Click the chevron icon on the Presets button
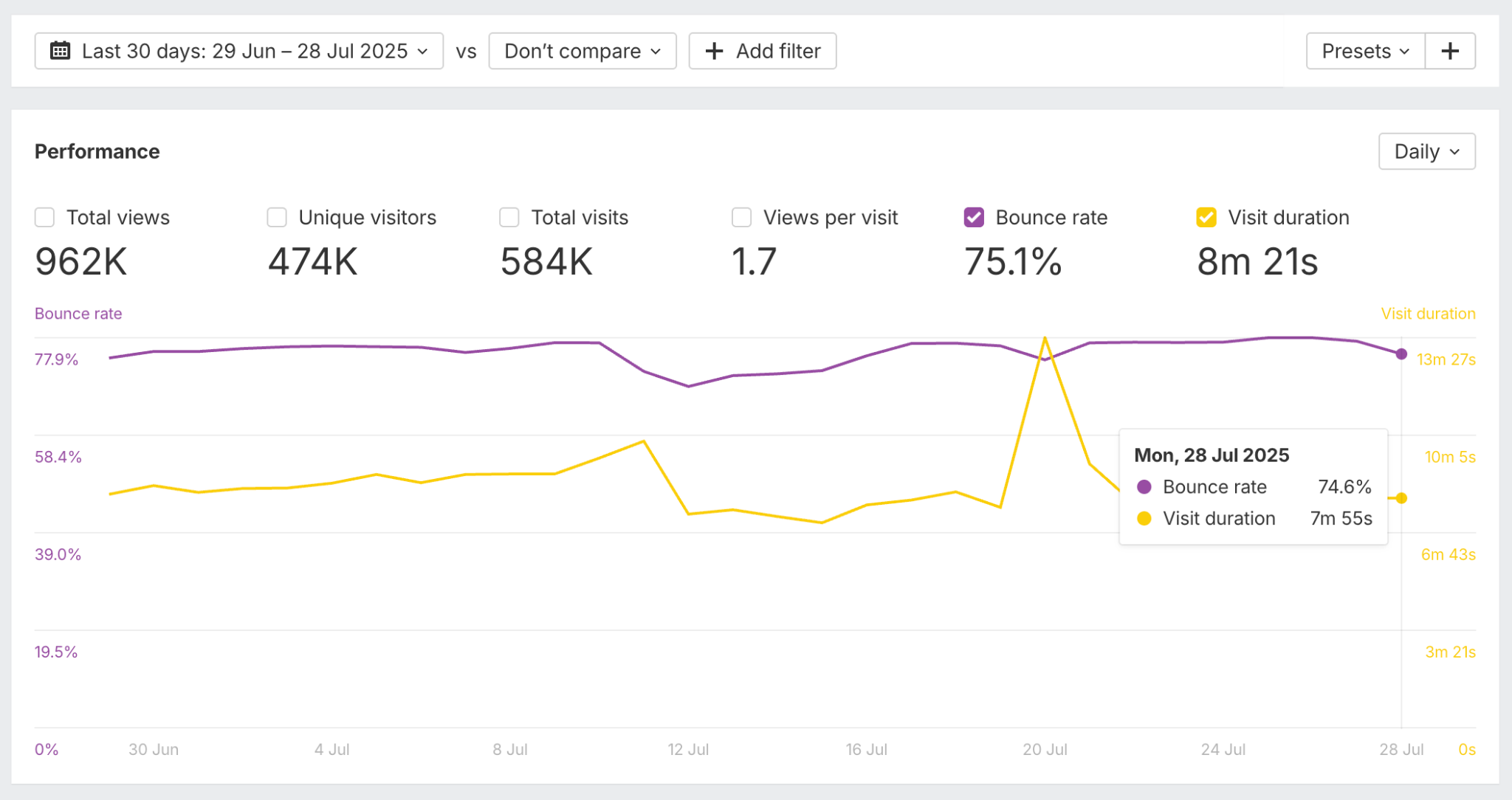 tap(1405, 52)
